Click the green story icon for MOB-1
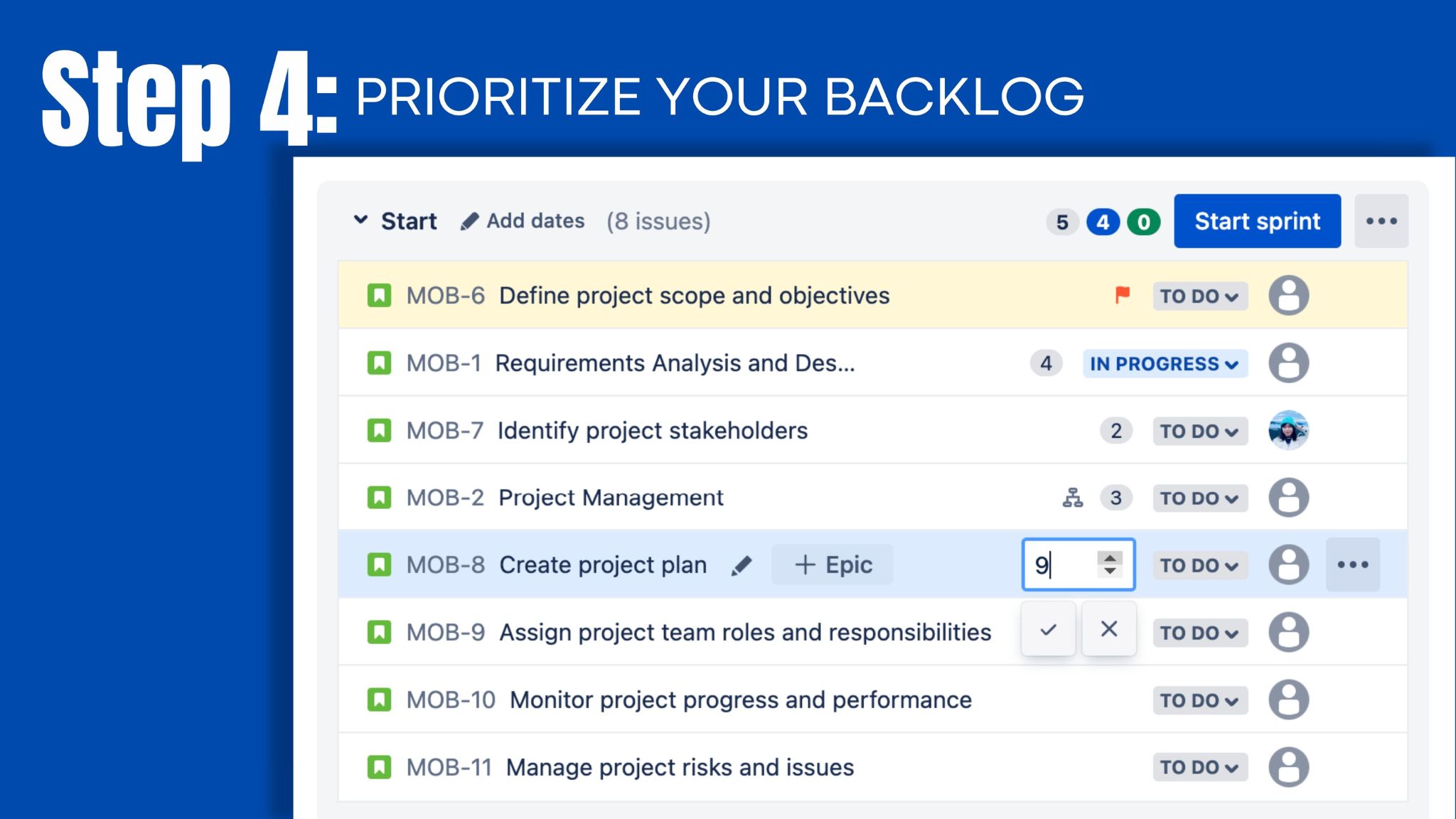Screen dimensions: 1456x819 (x=380, y=362)
